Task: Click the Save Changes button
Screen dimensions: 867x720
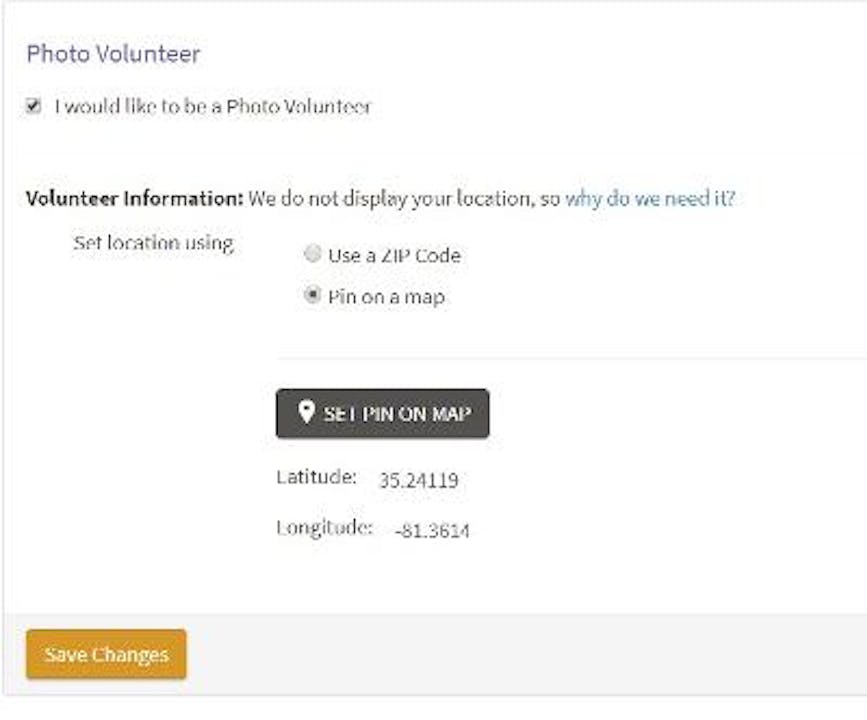Action: [x=106, y=655]
